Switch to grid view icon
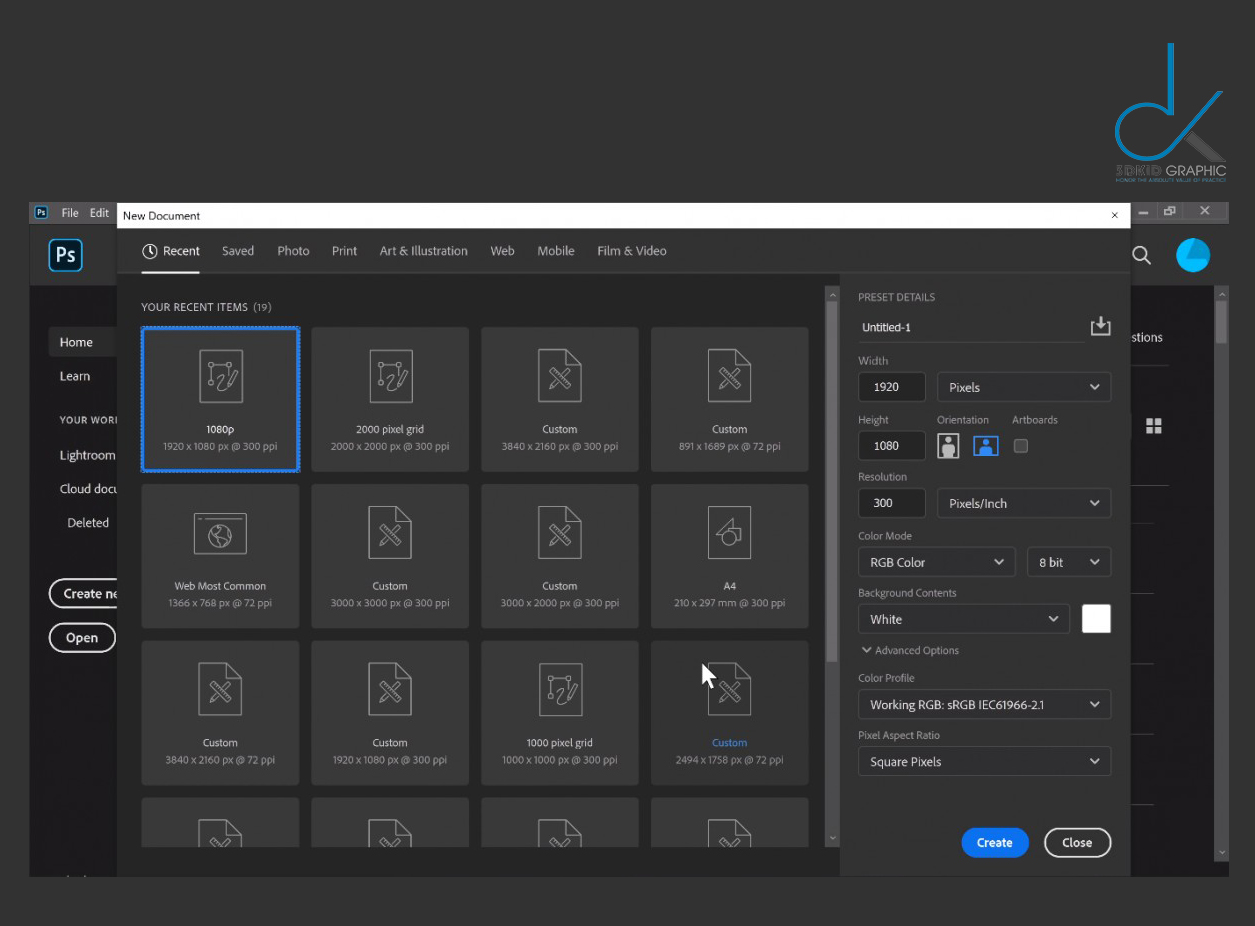The height and width of the screenshot is (926, 1255). [x=1154, y=427]
